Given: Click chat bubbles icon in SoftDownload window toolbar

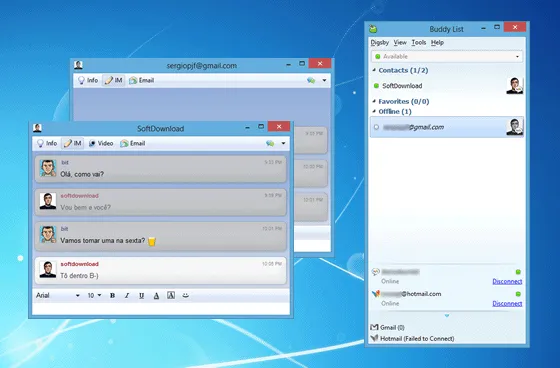Looking at the screenshot, I should (x=270, y=143).
